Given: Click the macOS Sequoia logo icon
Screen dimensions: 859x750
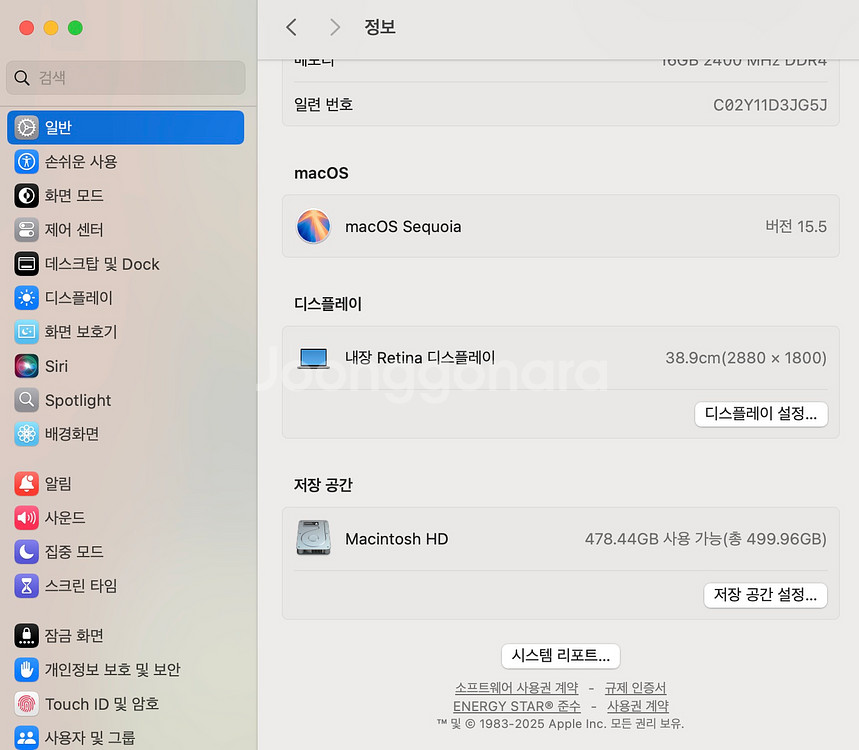Looking at the screenshot, I should [x=313, y=226].
